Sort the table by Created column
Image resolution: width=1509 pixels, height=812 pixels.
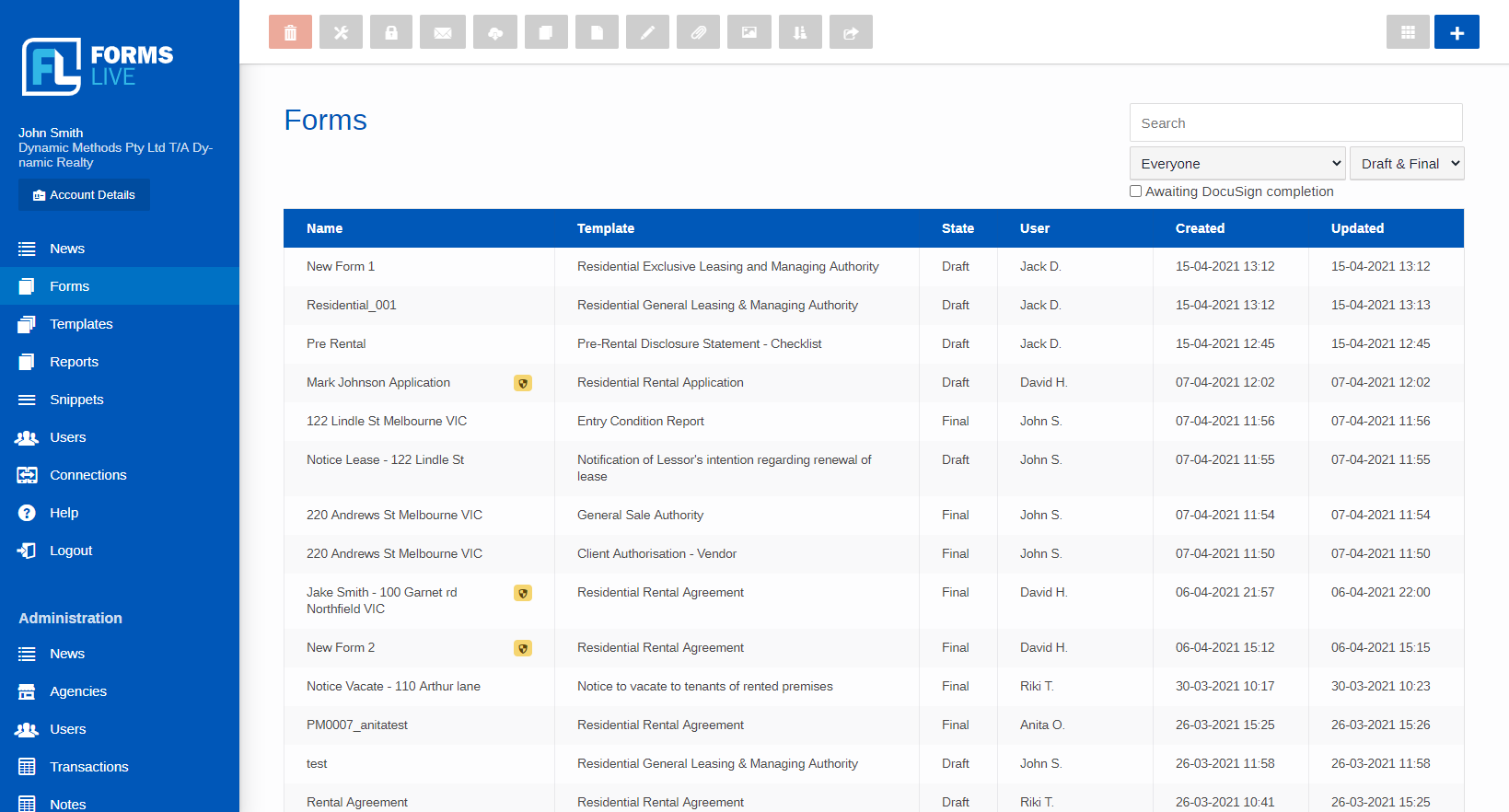[x=1200, y=228]
